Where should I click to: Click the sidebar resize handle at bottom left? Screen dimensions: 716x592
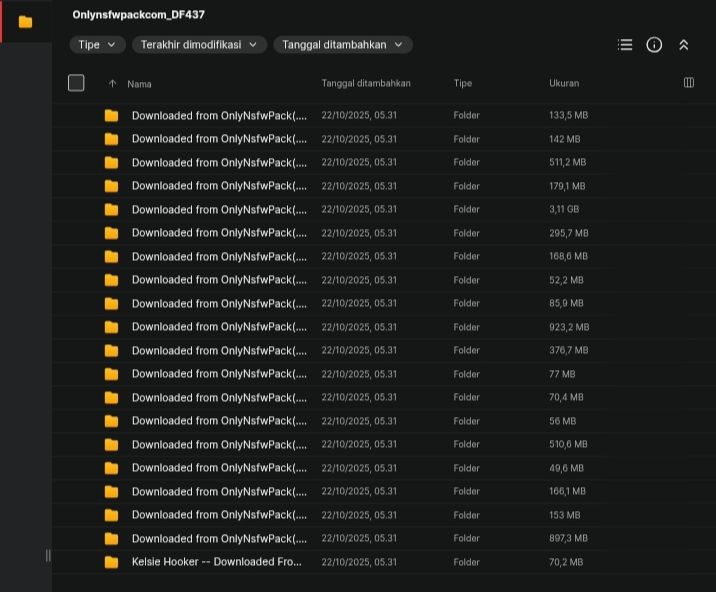(47, 556)
